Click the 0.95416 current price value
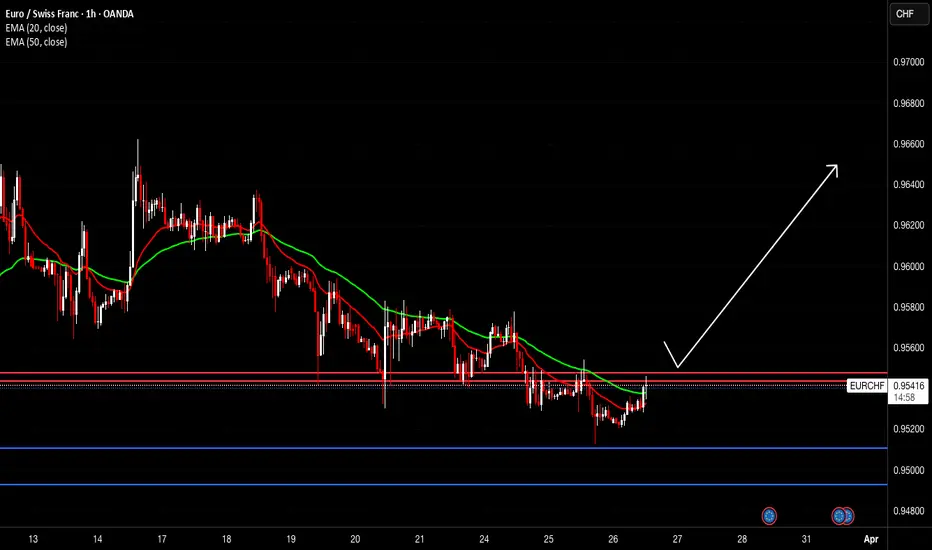 [x=909, y=386]
